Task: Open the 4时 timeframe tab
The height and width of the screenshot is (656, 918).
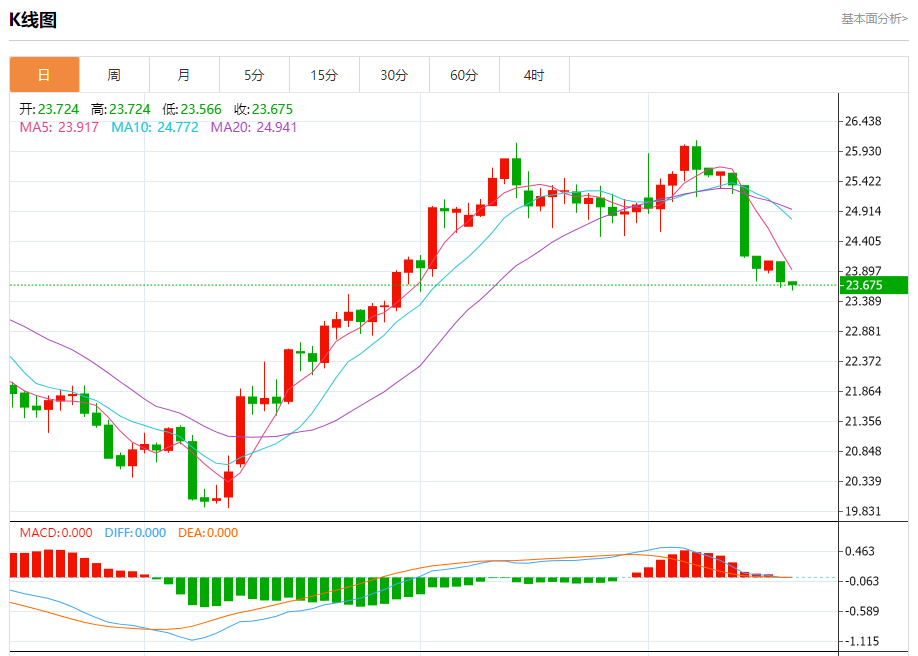Action: point(534,75)
